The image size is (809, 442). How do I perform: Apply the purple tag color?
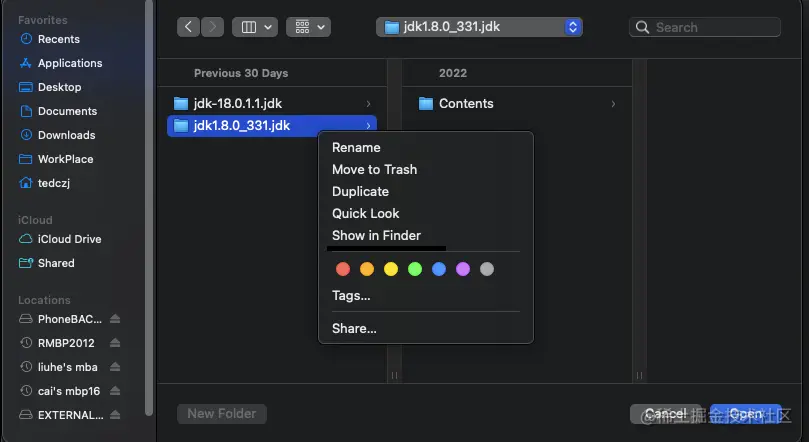tap(463, 269)
